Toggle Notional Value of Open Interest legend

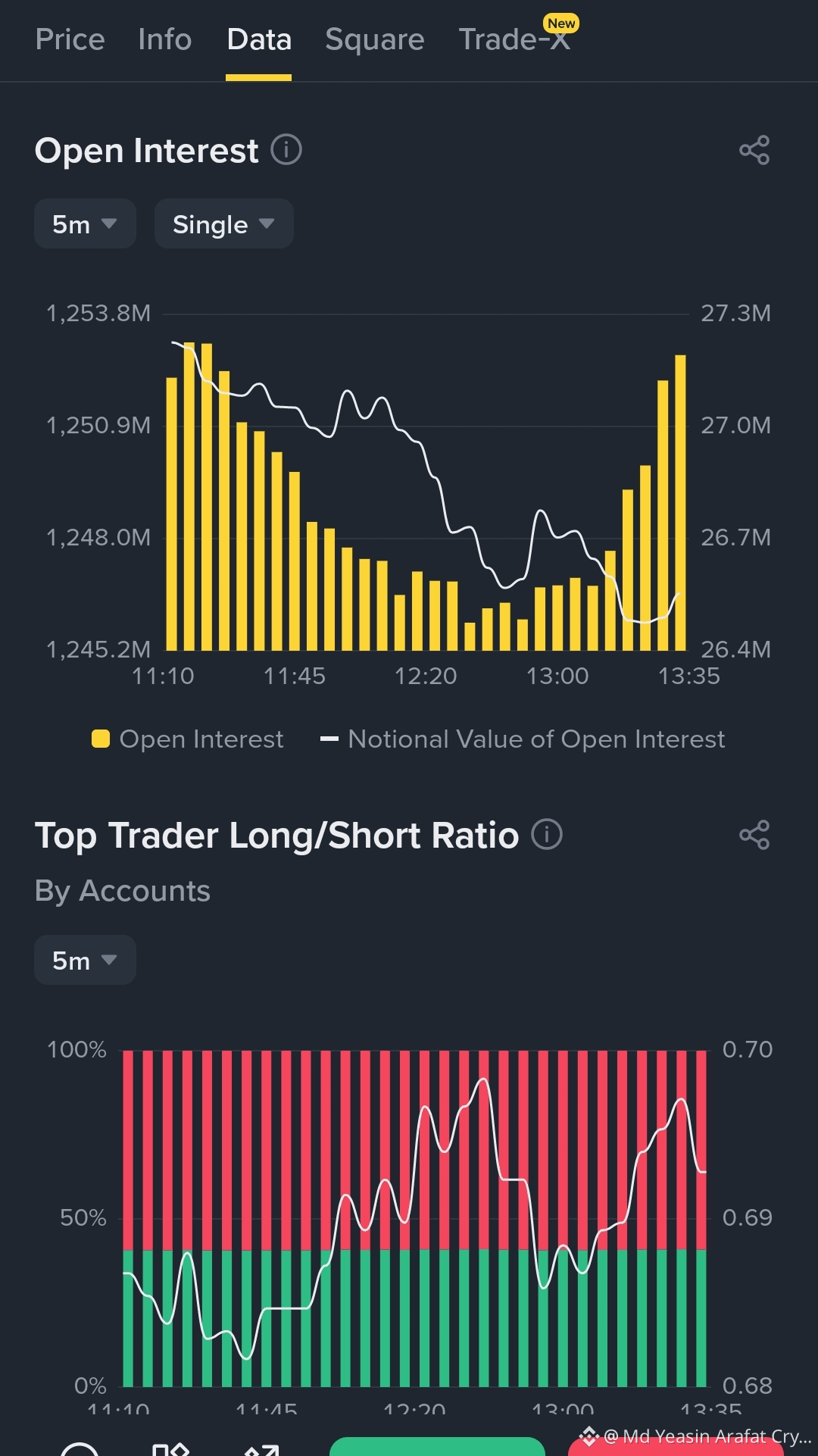pyautogui.click(x=523, y=739)
